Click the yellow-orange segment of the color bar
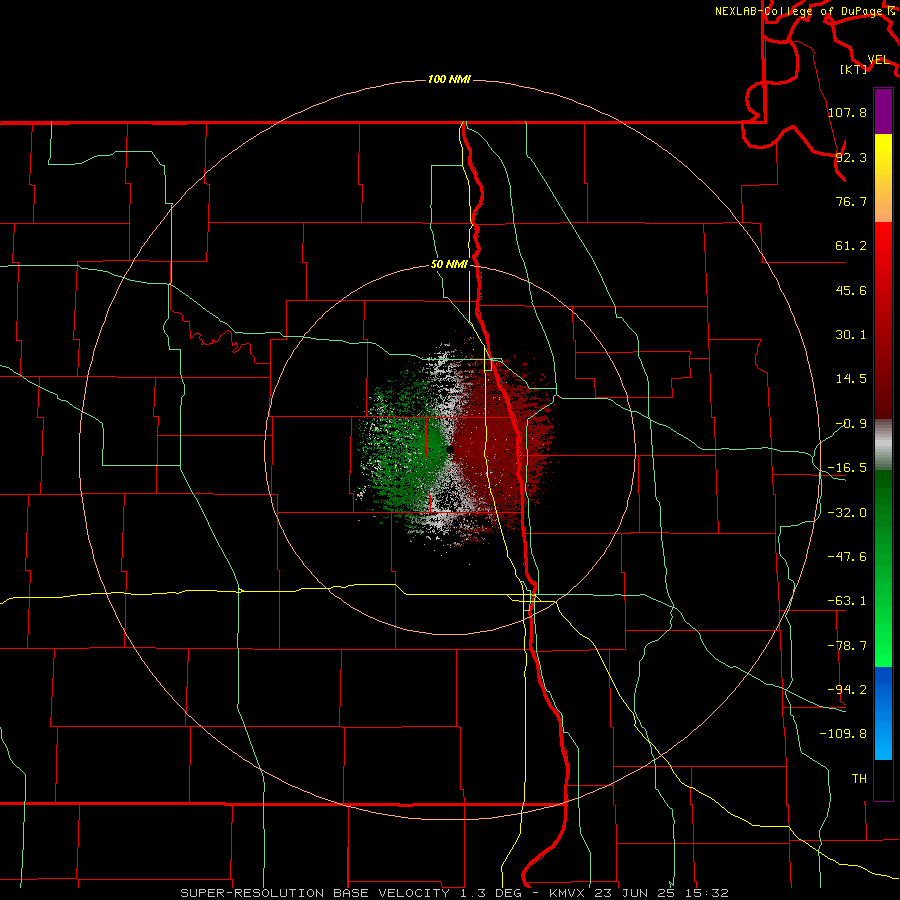The height and width of the screenshot is (900, 900). [883, 178]
